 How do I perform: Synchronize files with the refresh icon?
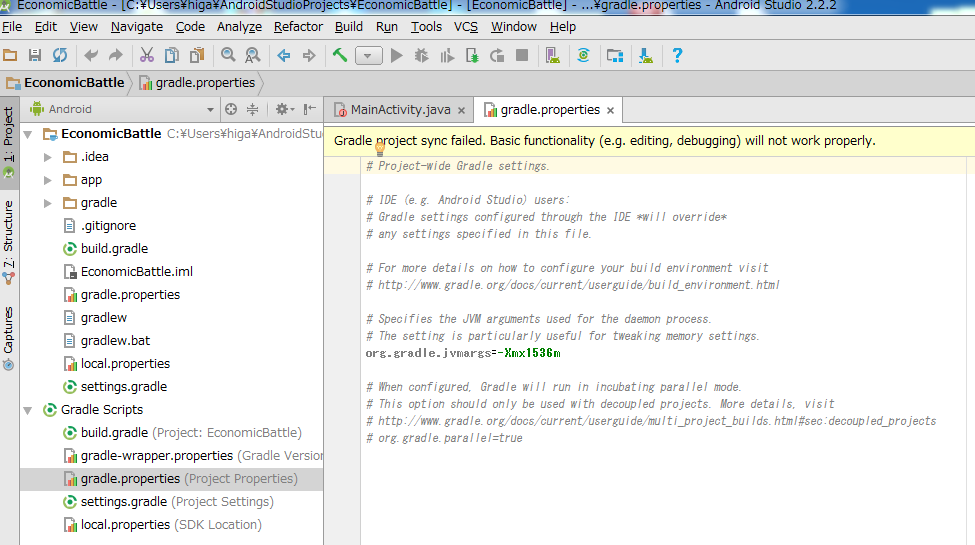click(x=60, y=55)
